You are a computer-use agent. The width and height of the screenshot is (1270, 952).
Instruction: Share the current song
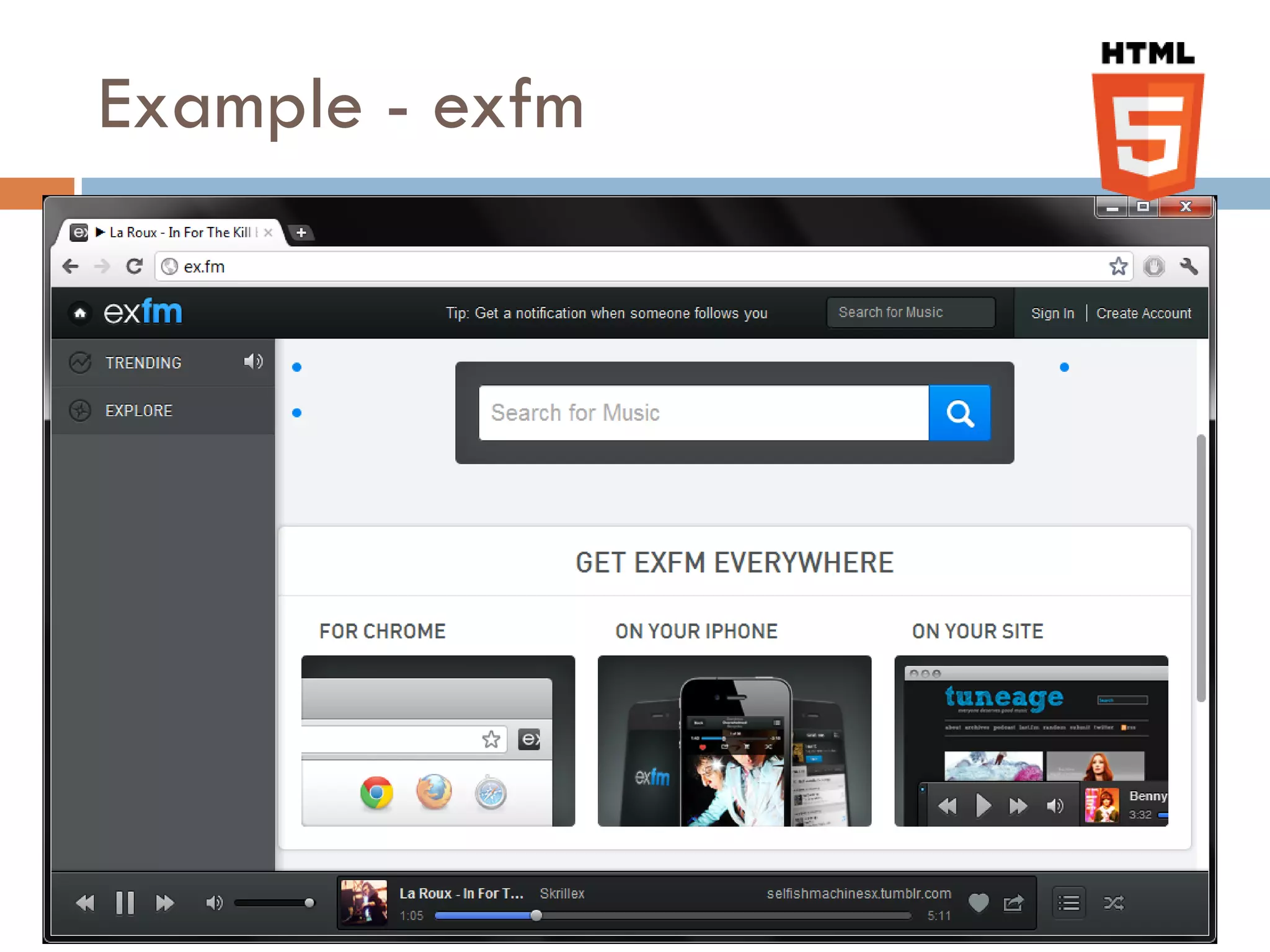coord(1013,903)
